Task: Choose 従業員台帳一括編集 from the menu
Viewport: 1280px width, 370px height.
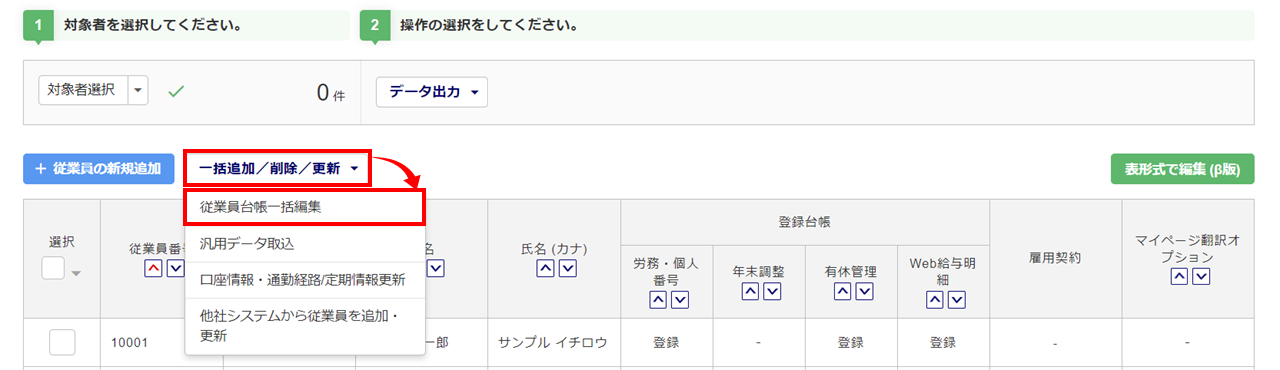Action: (x=305, y=207)
